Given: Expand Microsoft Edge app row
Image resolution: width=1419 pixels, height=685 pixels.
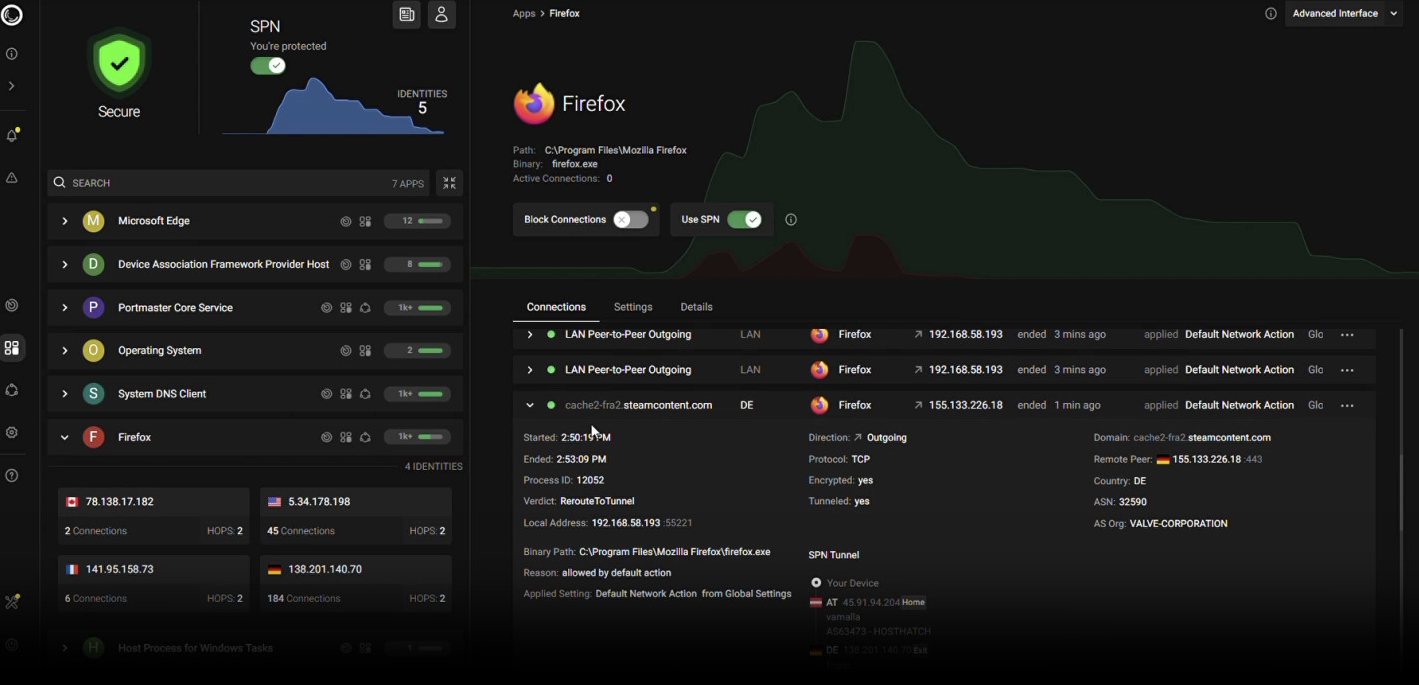Looking at the screenshot, I should click(64, 221).
